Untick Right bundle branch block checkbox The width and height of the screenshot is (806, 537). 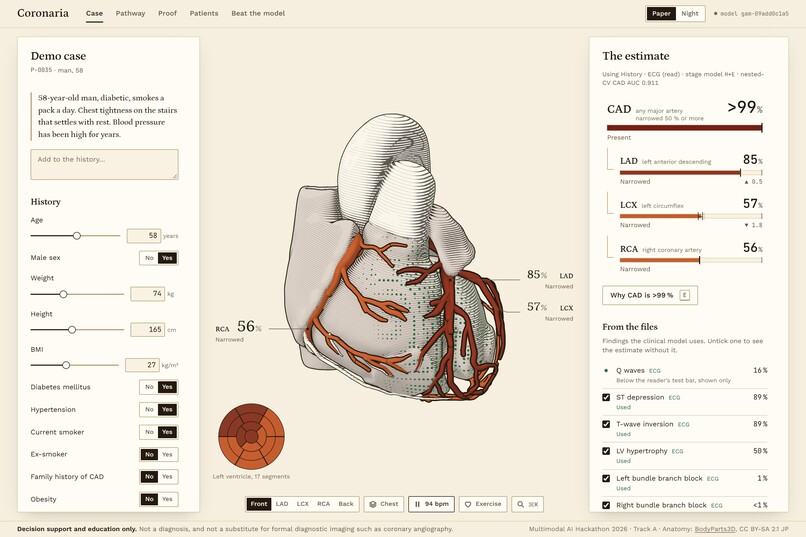pyautogui.click(x=606, y=505)
